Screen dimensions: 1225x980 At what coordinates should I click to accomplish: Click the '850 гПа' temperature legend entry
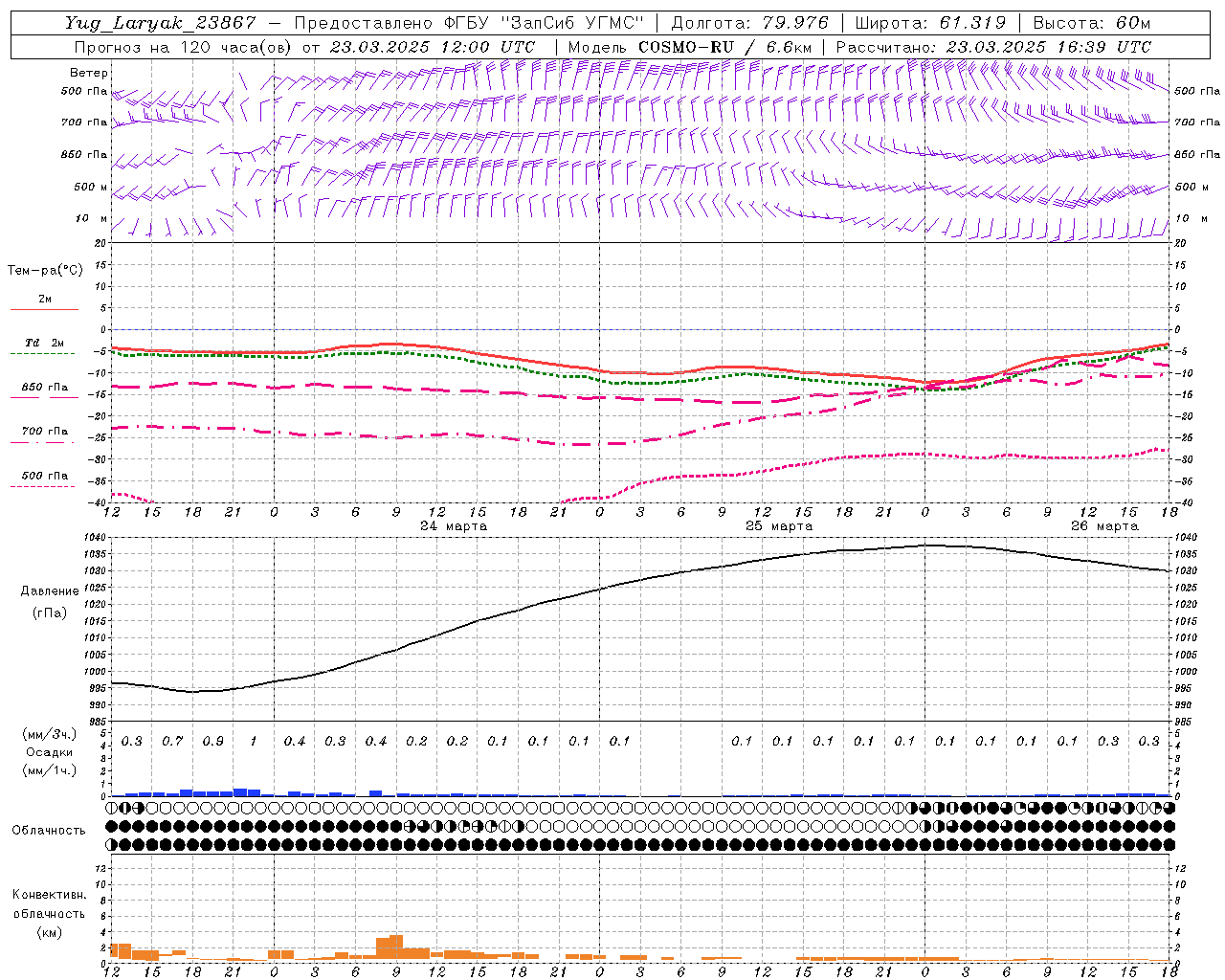tap(45, 388)
